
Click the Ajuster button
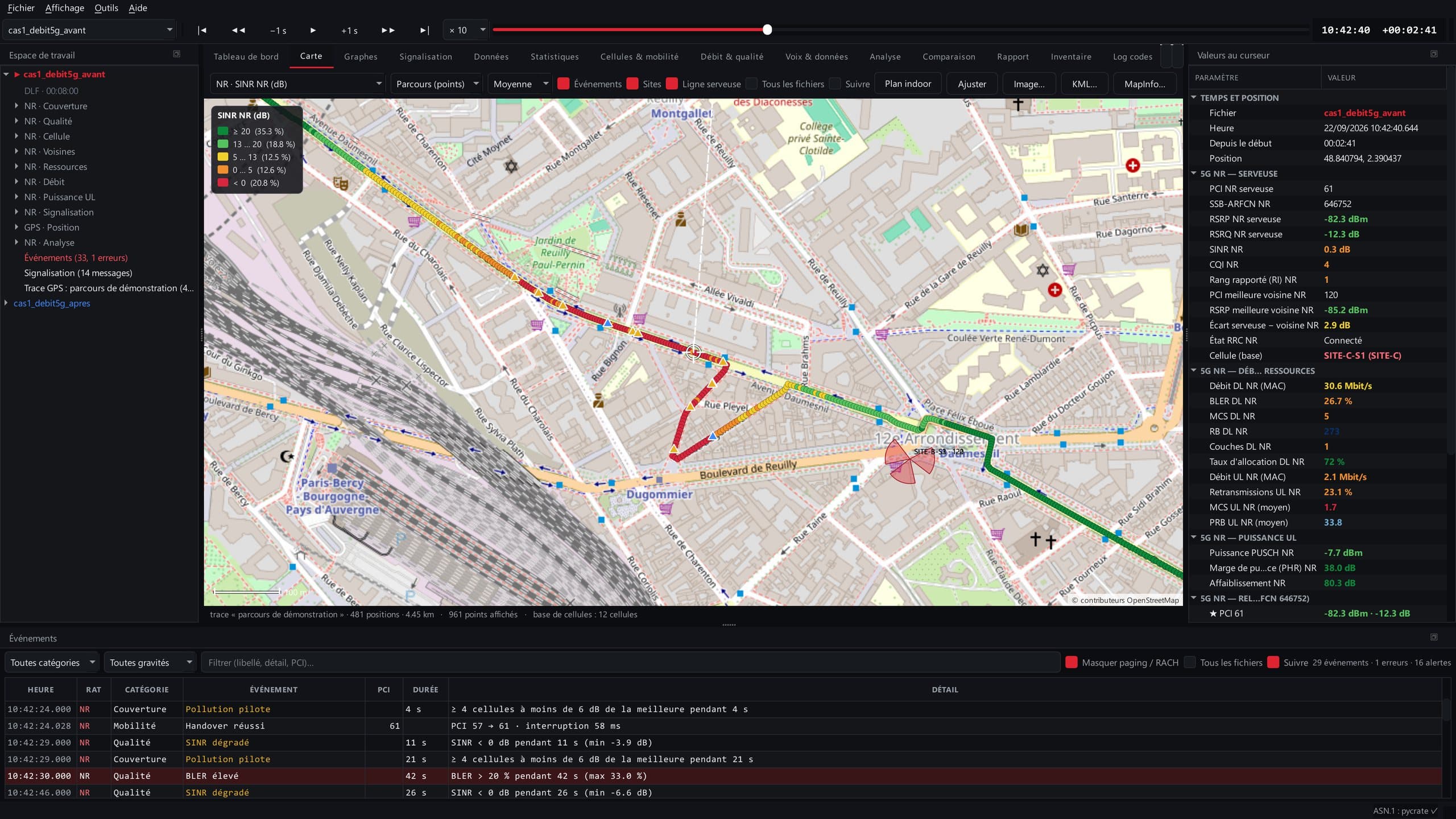point(971,84)
